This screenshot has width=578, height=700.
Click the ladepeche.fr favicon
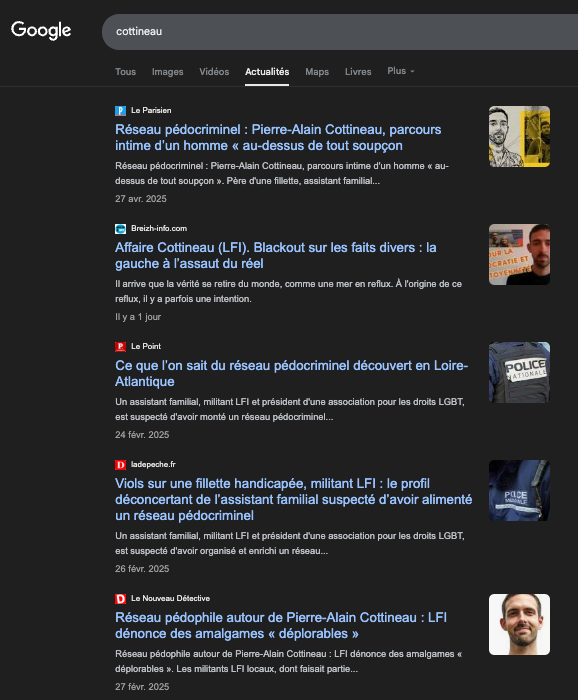[x=121, y=465]
